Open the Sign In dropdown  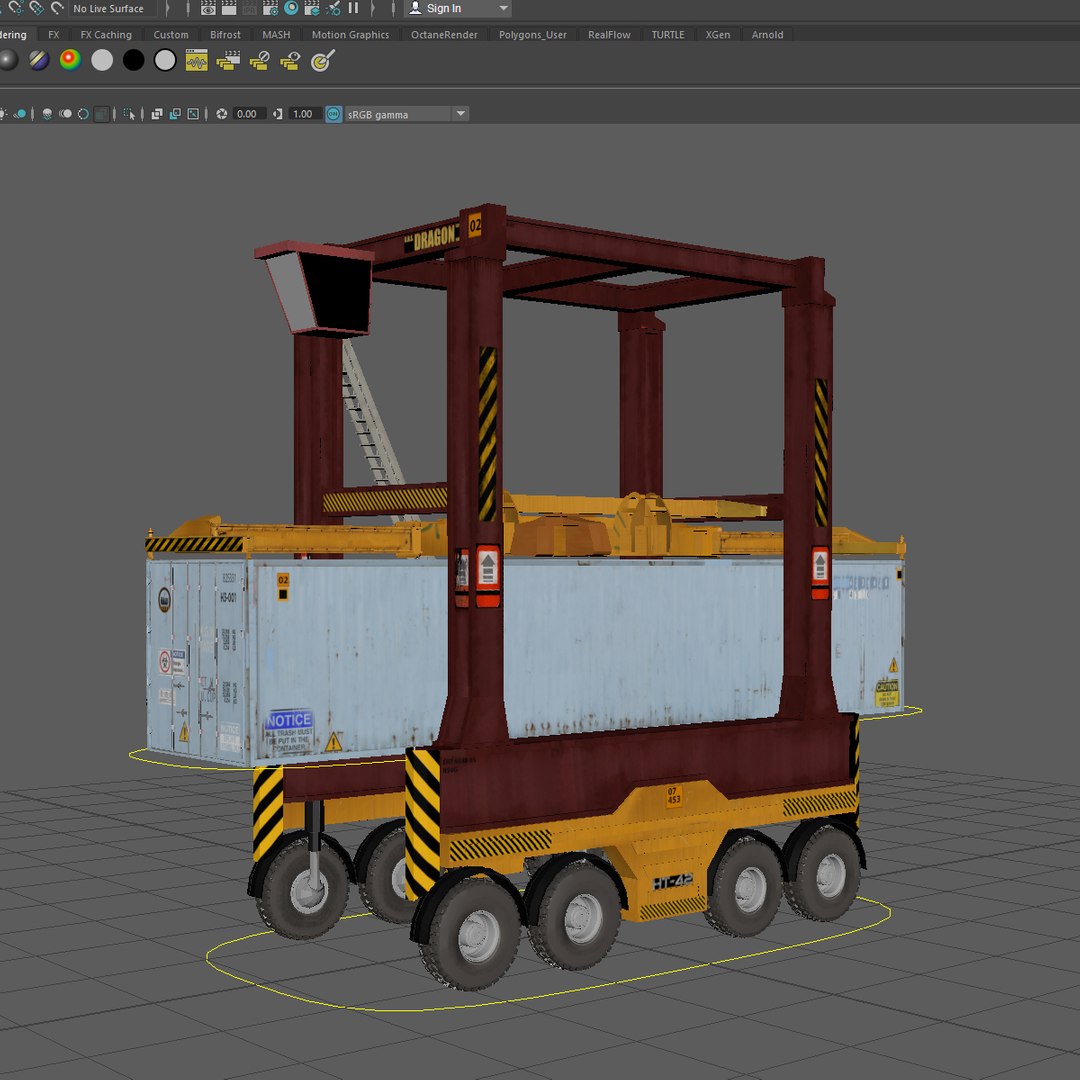tap(457, 8)
